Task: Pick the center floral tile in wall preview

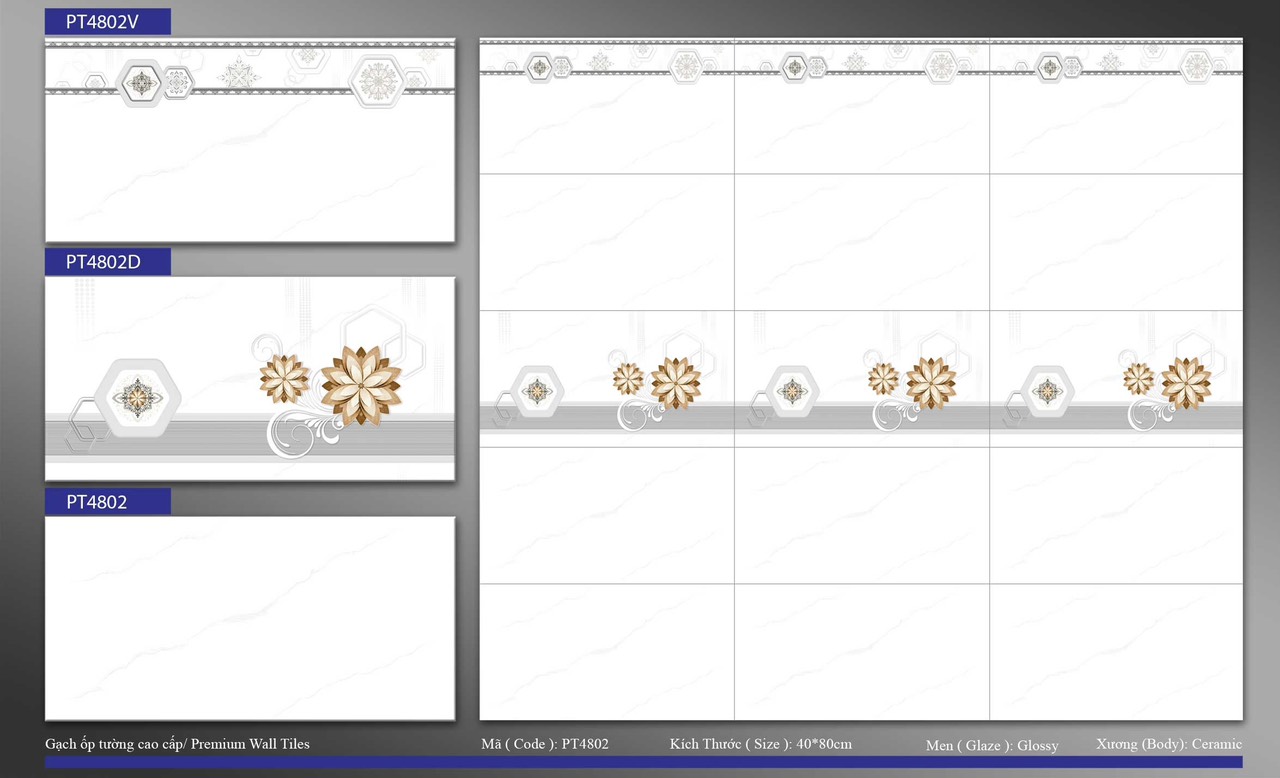Action: [862, 379]
